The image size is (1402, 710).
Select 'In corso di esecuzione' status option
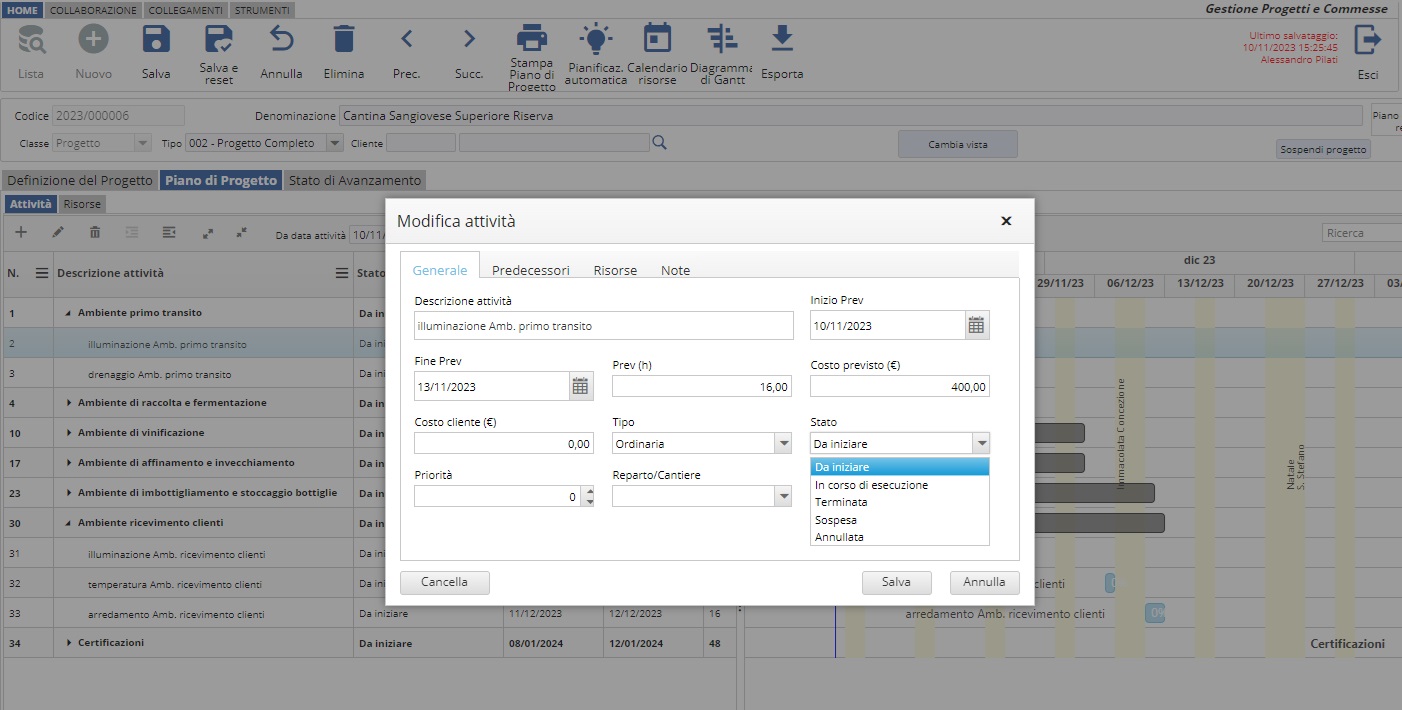[871, 485]
